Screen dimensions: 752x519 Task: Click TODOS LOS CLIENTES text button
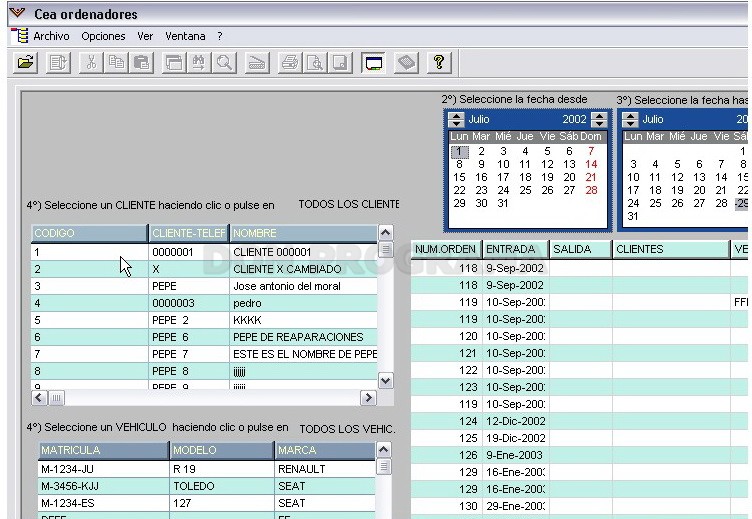point(349,204)
